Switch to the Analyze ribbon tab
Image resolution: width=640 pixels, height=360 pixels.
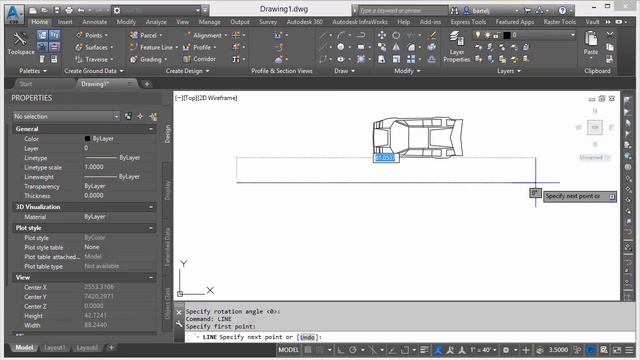click(x=156, y=22)
